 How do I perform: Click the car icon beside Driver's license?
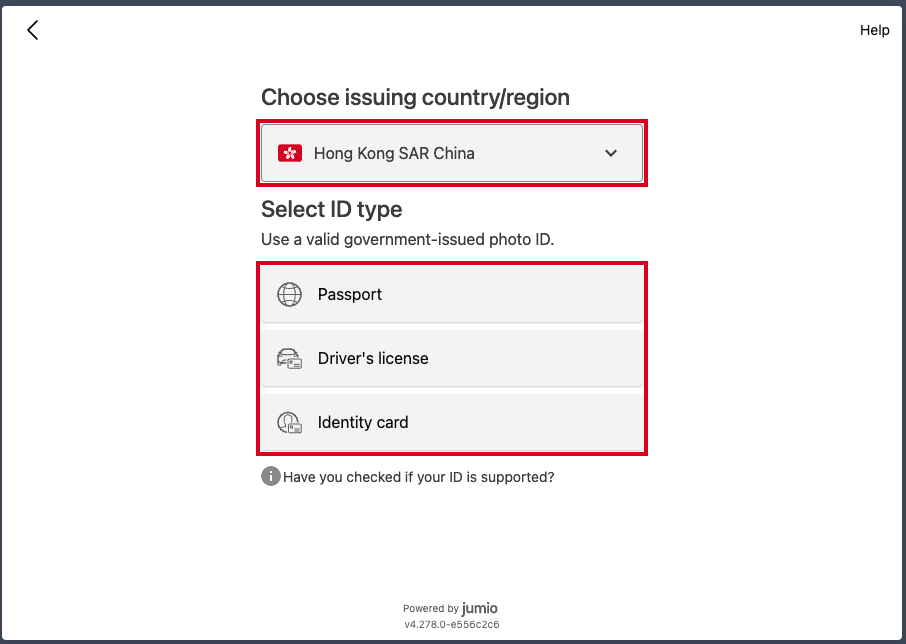(289, 358)
